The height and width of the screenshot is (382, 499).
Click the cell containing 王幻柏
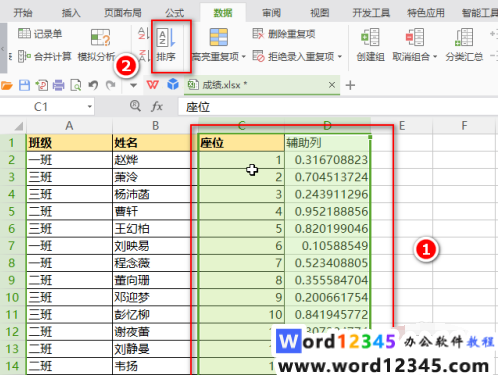155,229
